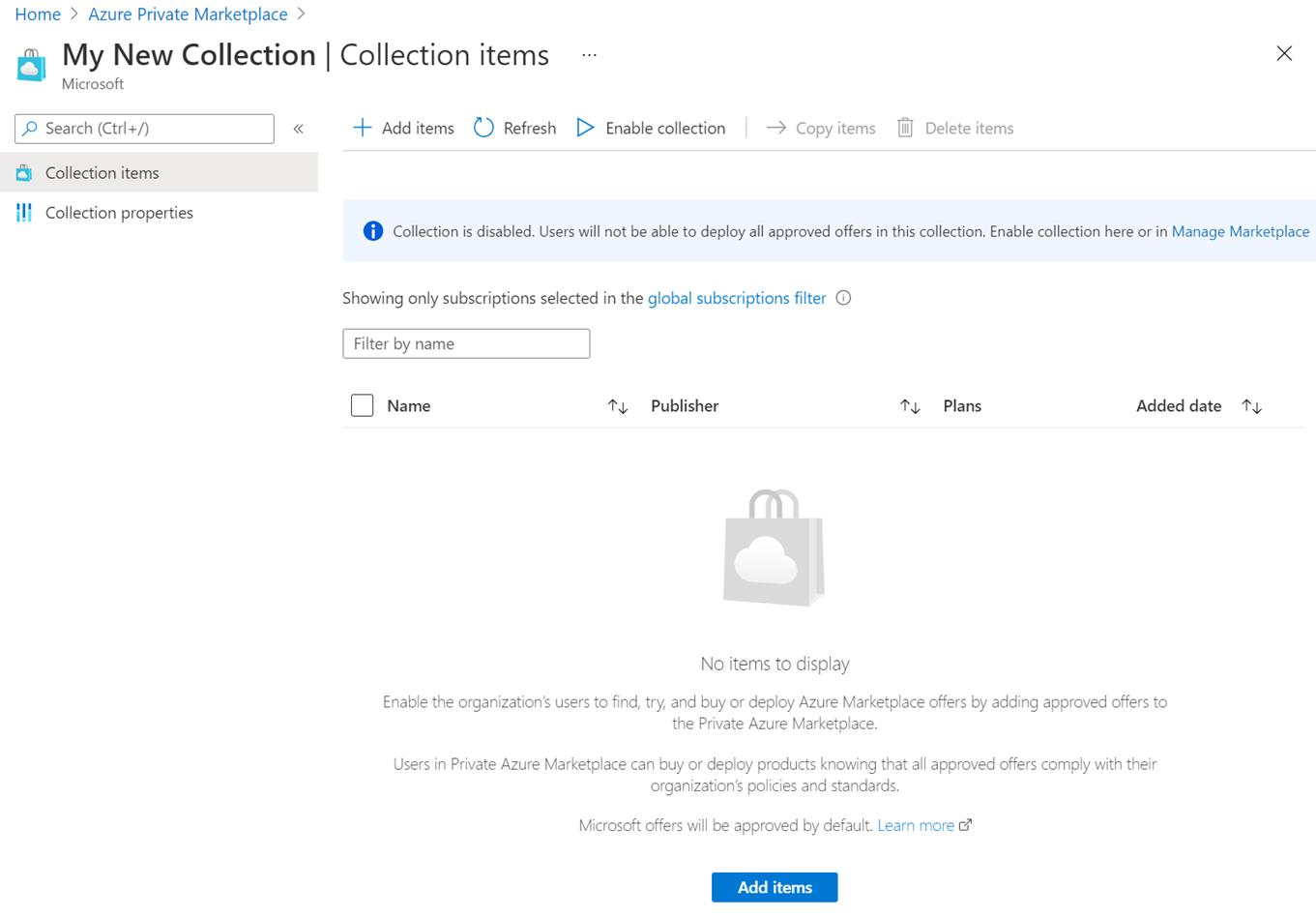The height and width of the screenshot is (918, 1316).
Task: Go to Azure Private Marketplace breadcrumb
Action: click(x=188, y=14)
